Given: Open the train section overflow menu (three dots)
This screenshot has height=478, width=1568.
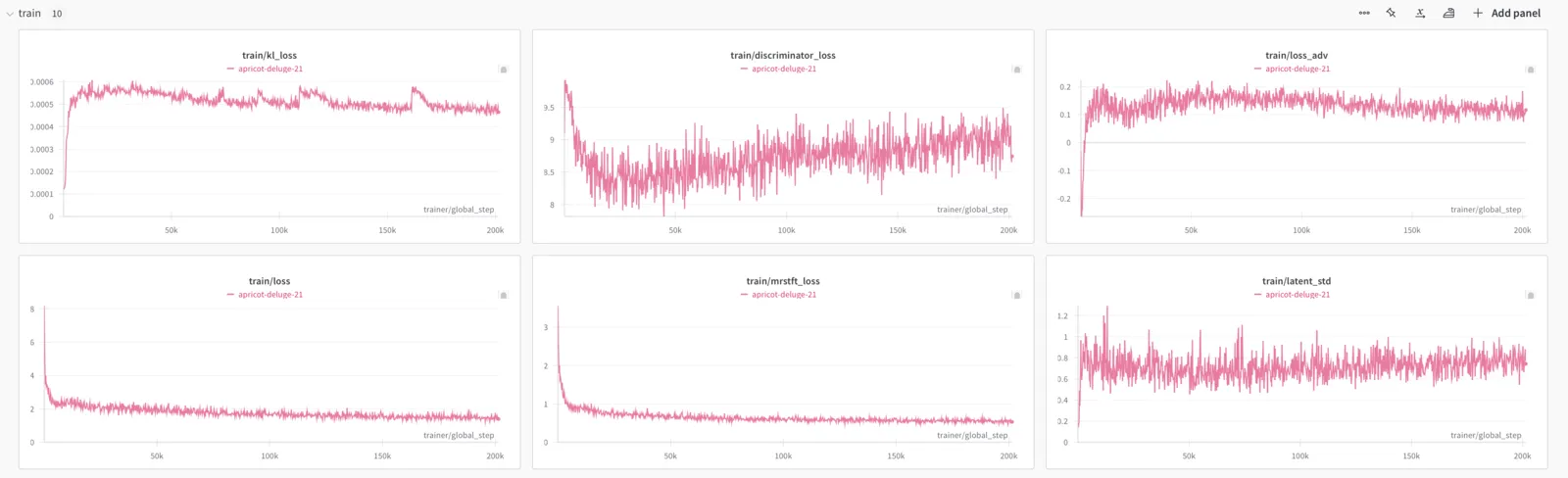Looking at the screenshot, I should (x=1364, y=13).
